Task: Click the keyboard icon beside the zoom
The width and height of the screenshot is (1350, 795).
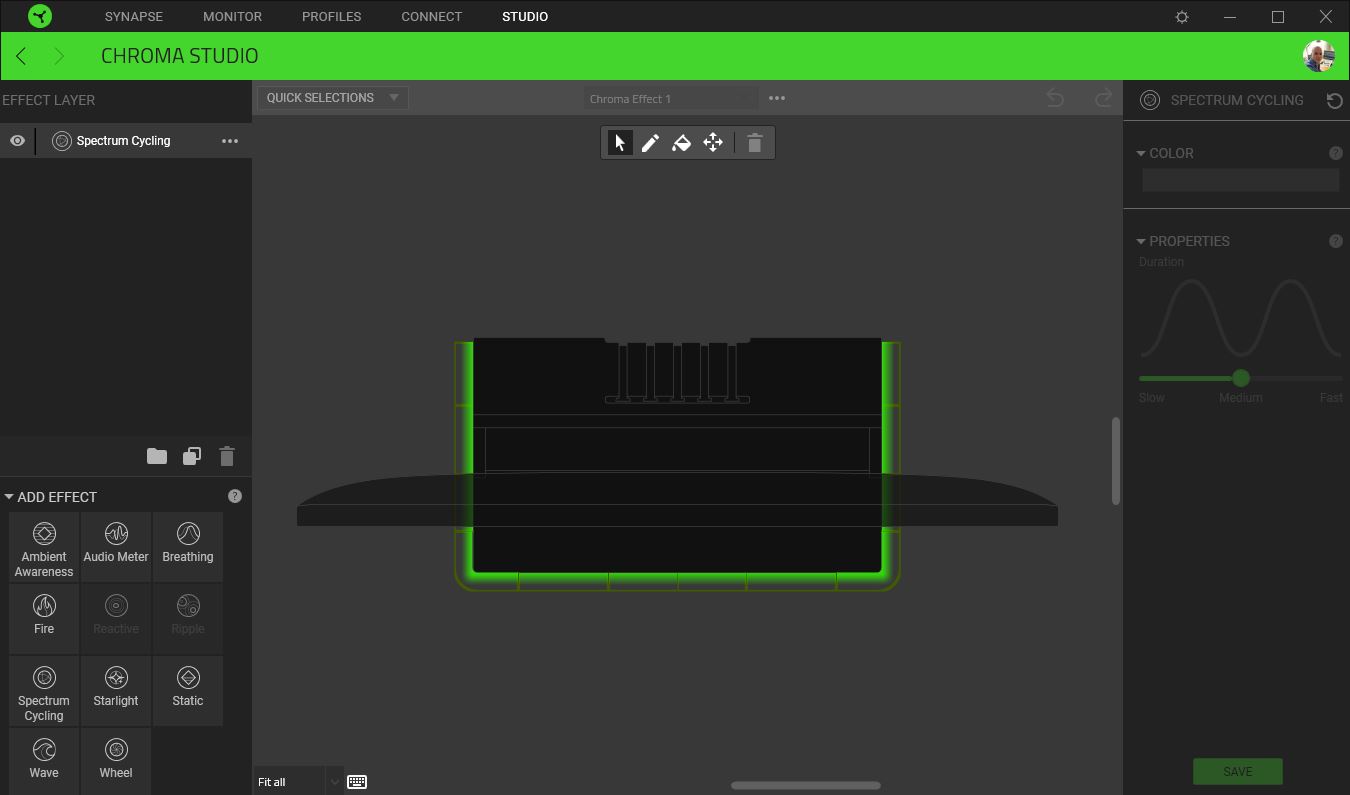Action: point(357,782)
